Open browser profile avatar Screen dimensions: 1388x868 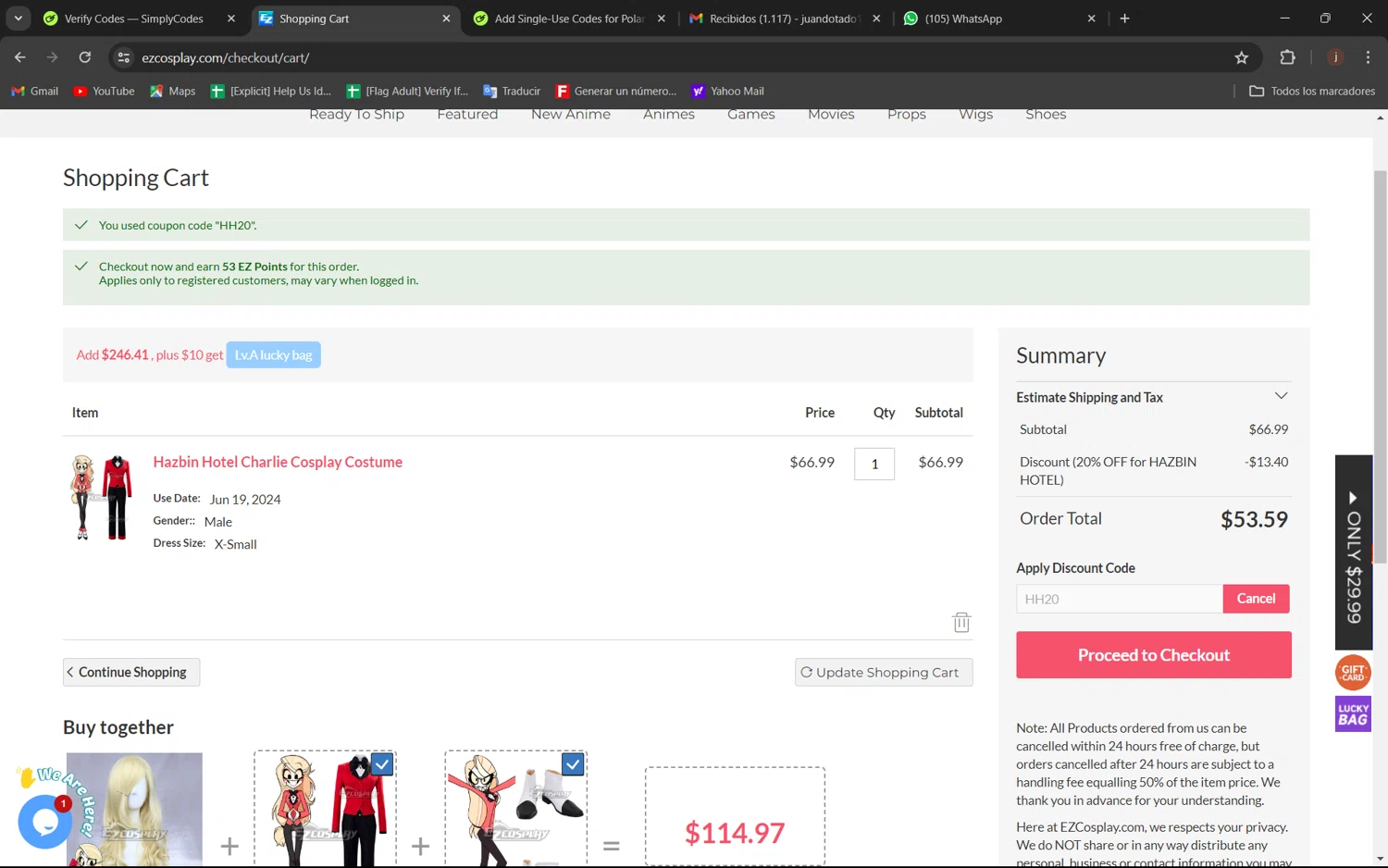click(1335, 57)
